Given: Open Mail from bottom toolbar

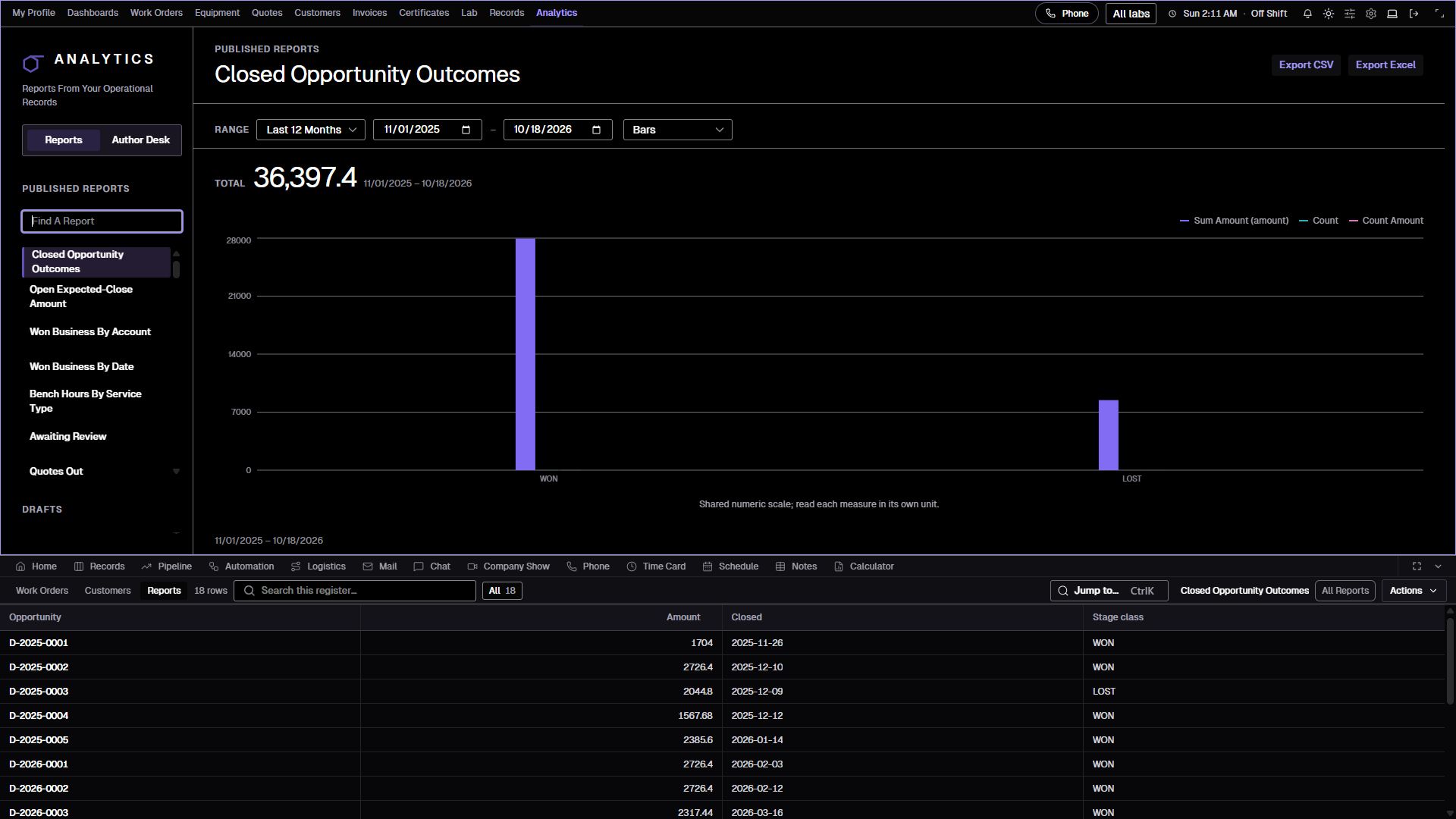Looking at the screenshot, I should [x=380, y=566].
